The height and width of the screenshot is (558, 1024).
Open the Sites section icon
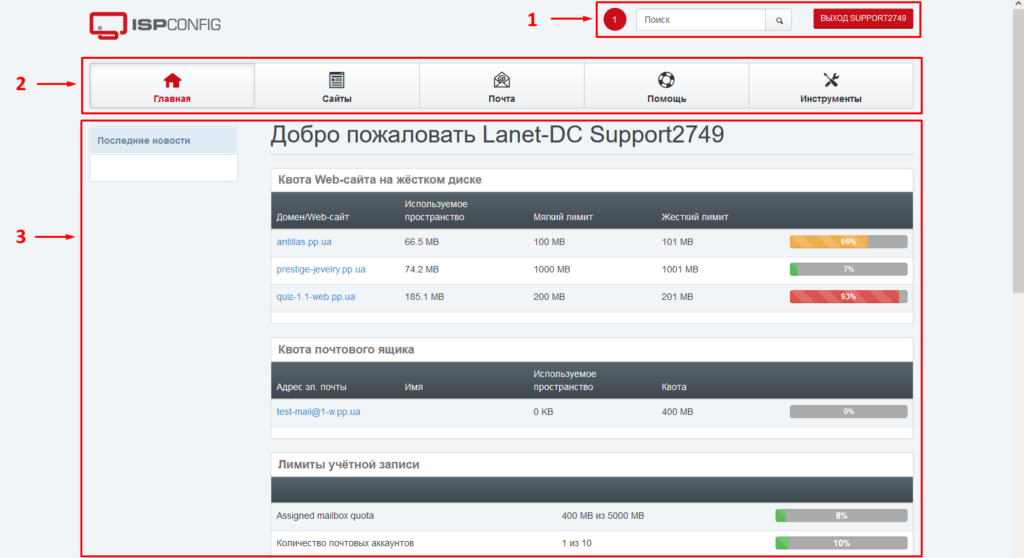337,80
